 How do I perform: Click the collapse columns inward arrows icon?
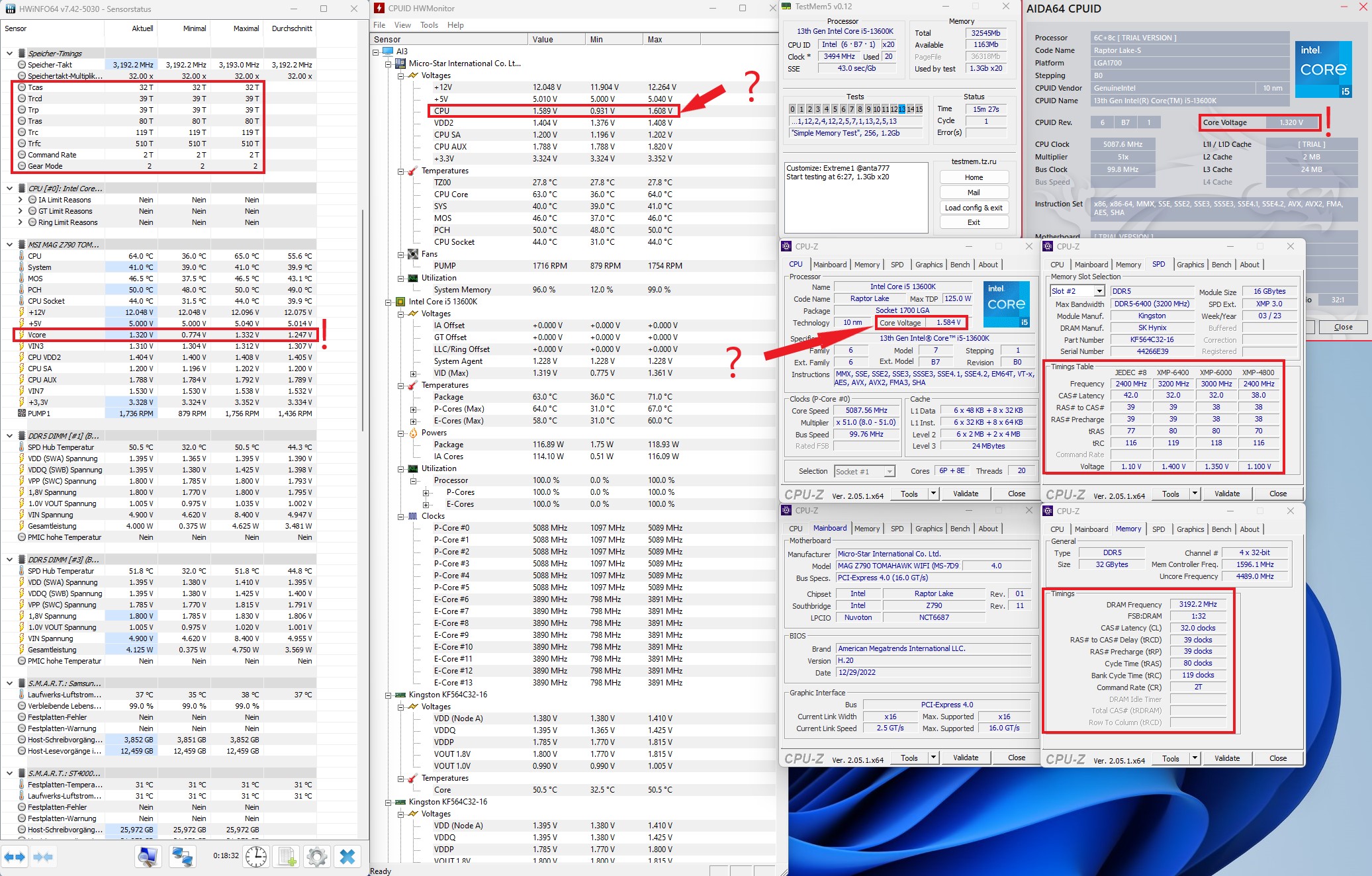coord(43,857)
